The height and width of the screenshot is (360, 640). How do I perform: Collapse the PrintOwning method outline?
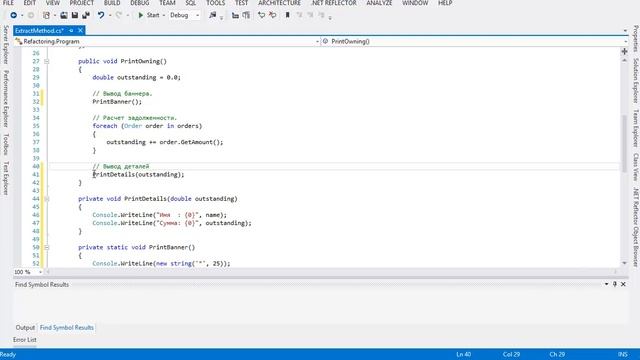pos(47,61)
